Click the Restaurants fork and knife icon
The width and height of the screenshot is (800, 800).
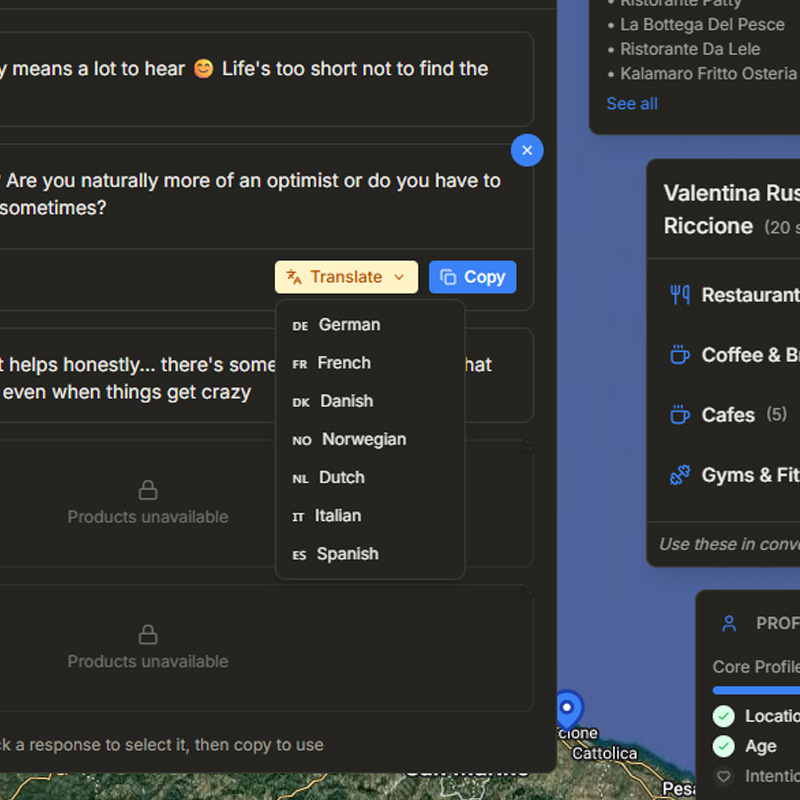tap(680, 295)
